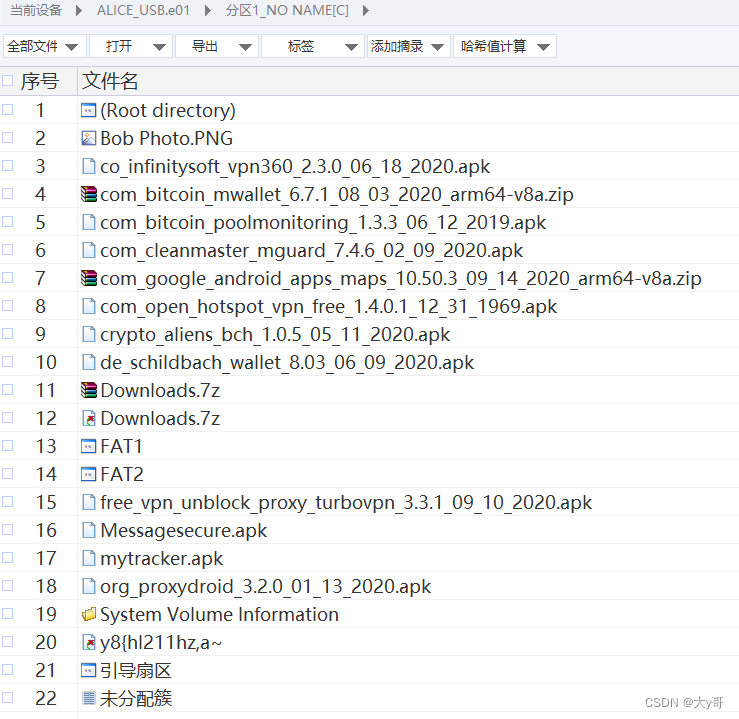The width and height of the screenshot is (739, 719).
Task: Go to 分区1_NO NAME[C] in the breadcrumb
Action: (x=287, y=10)
